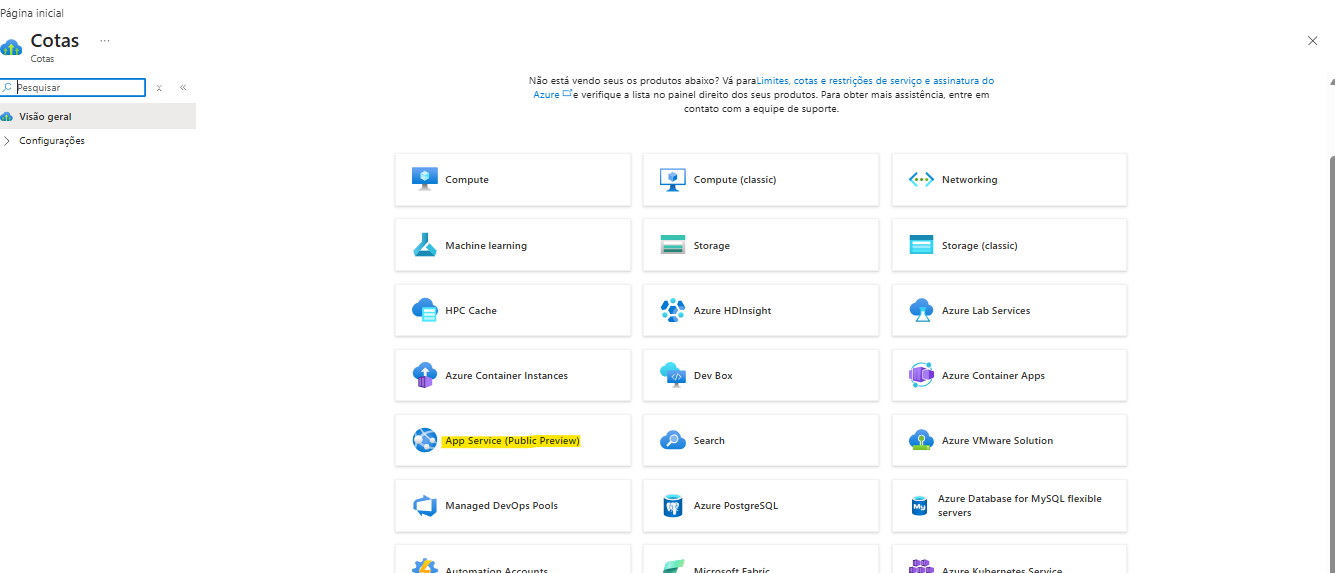Click the App Service (Public Preview) icon
This screenshot has height=573, width=1335.
pyautogui.click(x=425, y=440)
